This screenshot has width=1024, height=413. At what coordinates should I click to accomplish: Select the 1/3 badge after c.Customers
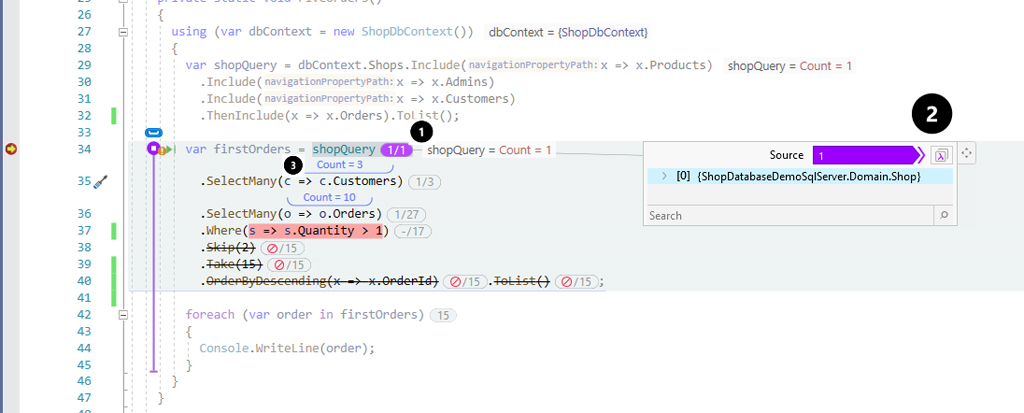[x=425, y=182]
